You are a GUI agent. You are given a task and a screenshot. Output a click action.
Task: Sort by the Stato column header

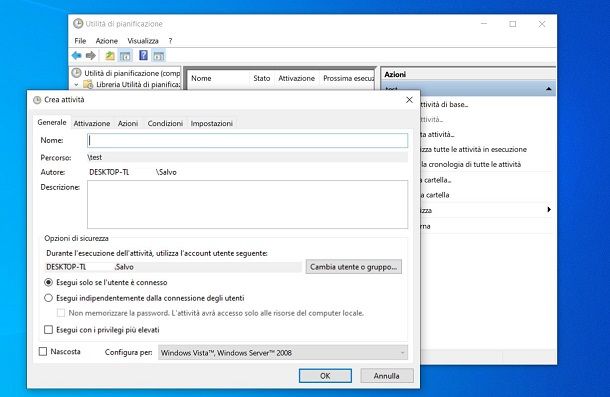pos(261,78)
